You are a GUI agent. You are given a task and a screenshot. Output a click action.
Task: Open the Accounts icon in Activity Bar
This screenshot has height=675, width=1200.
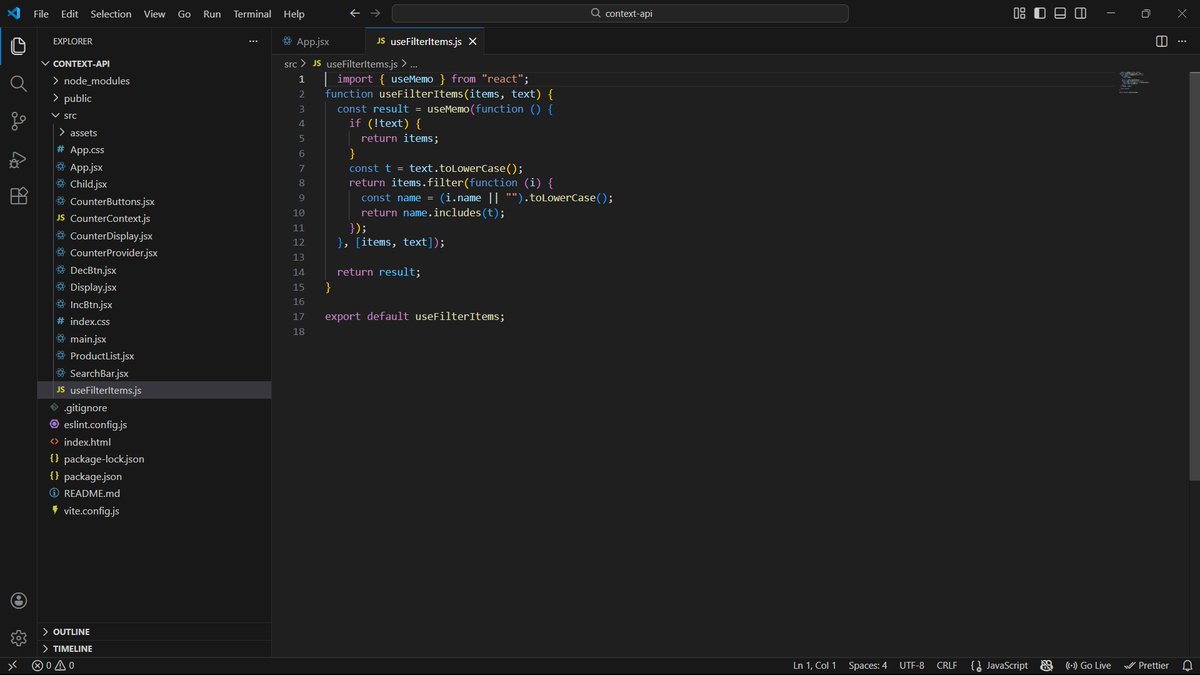(x=18, y=601)
